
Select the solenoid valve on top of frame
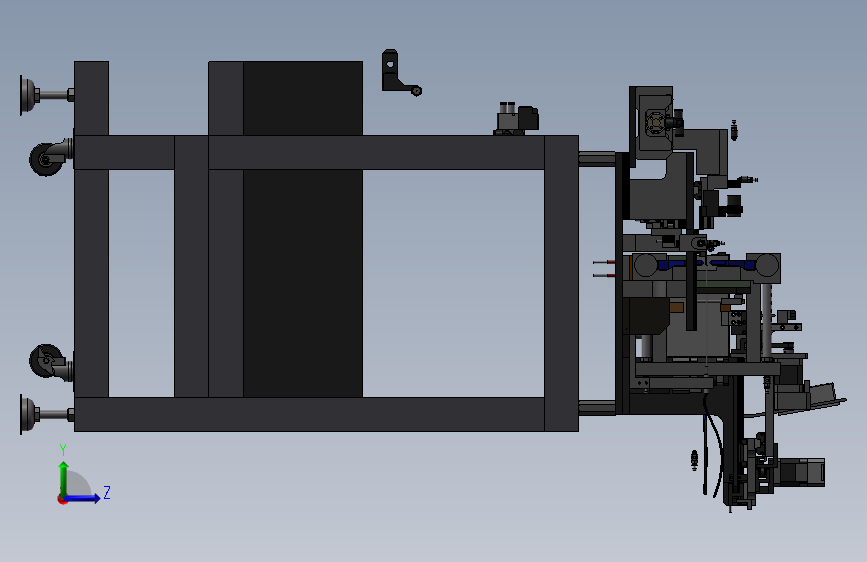(x=516, y=118)
